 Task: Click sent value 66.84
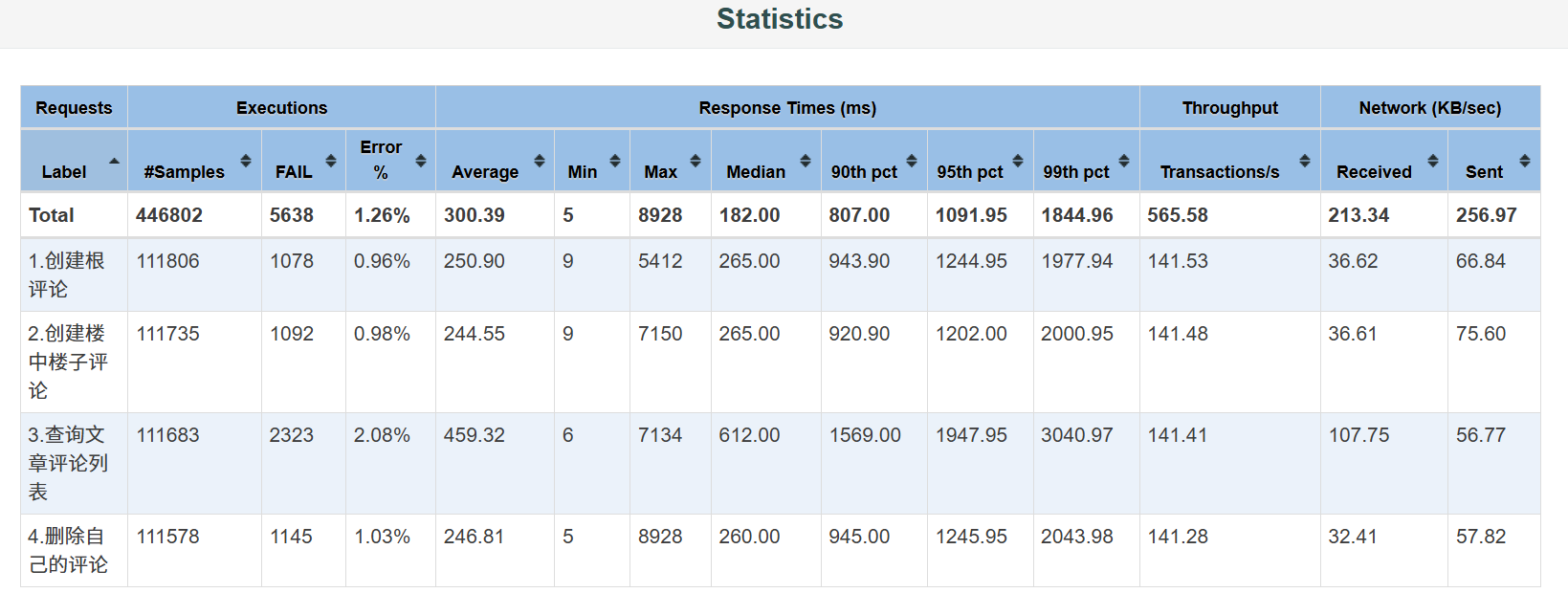1481,261
